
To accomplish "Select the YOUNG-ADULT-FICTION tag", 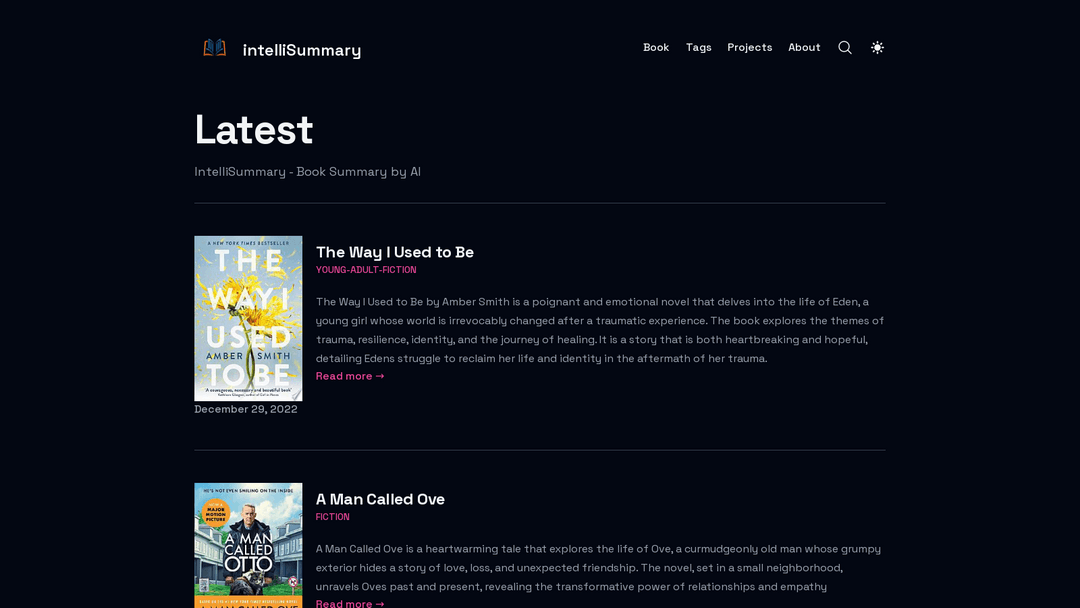I will [366, 270].
